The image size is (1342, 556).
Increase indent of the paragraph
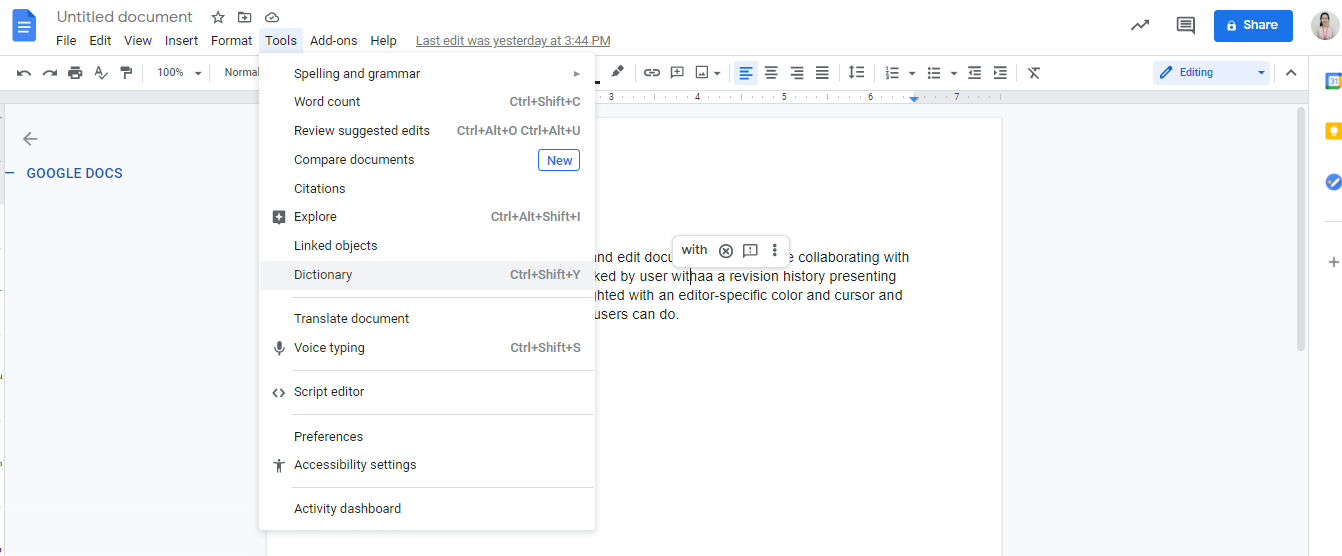(x=1000, y=73)
